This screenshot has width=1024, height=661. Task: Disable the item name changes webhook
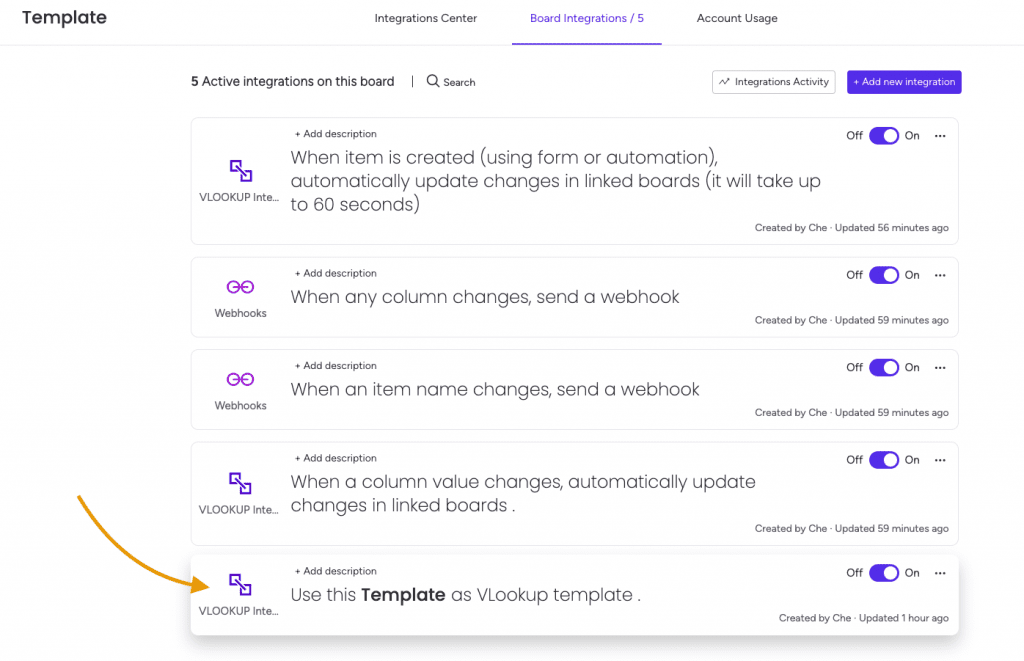[x=884, y=368]
